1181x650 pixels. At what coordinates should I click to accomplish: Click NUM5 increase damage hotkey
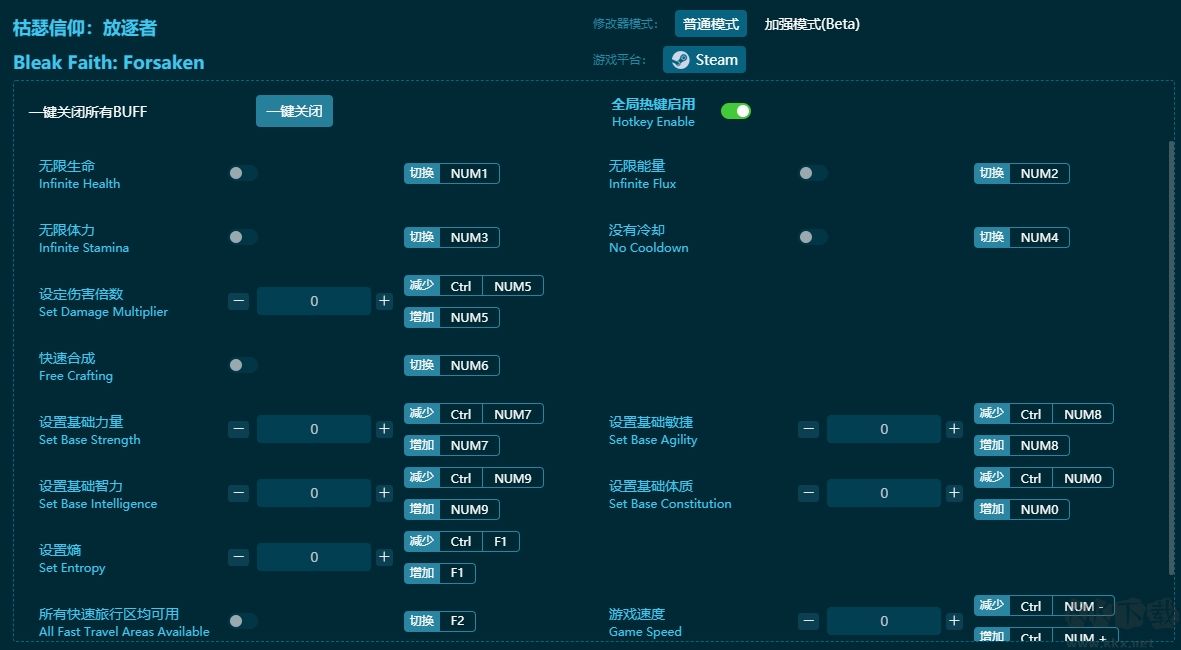click(452, 317)
